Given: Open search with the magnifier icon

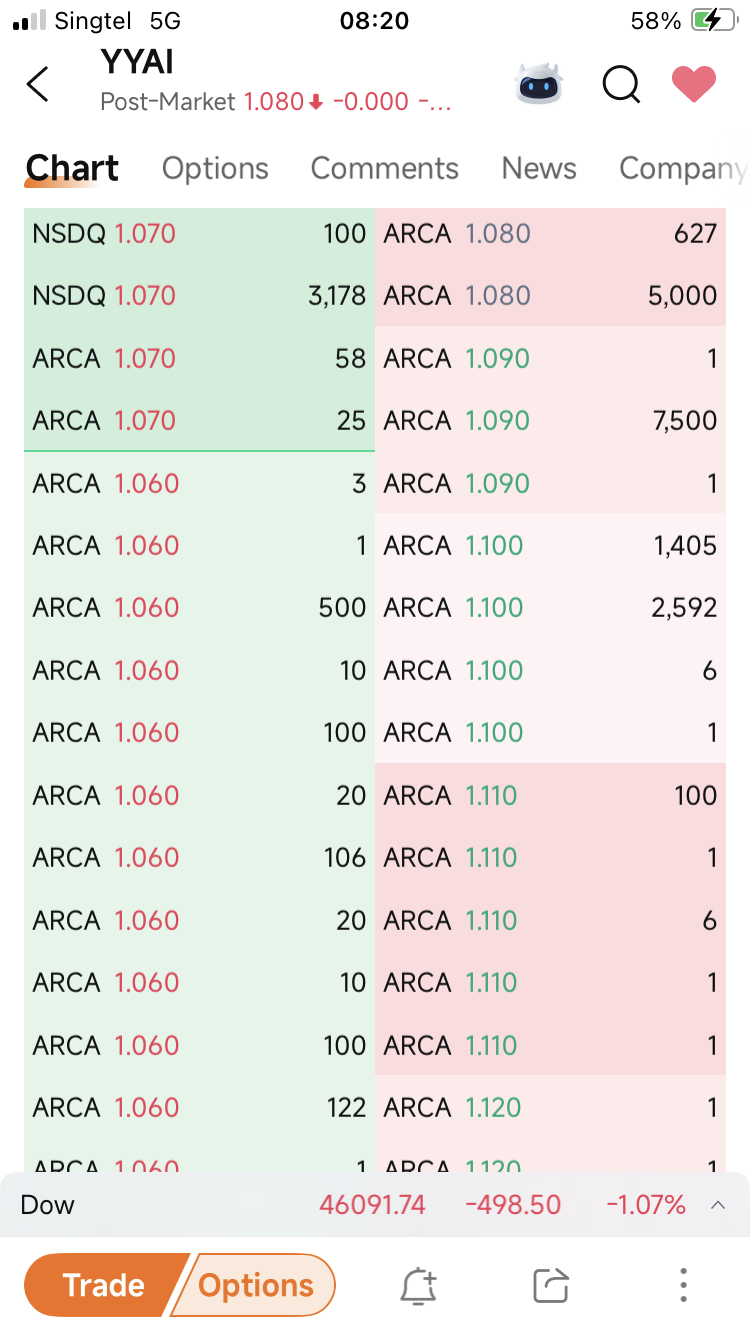Looking at the screenshot, I should point(621,84).
